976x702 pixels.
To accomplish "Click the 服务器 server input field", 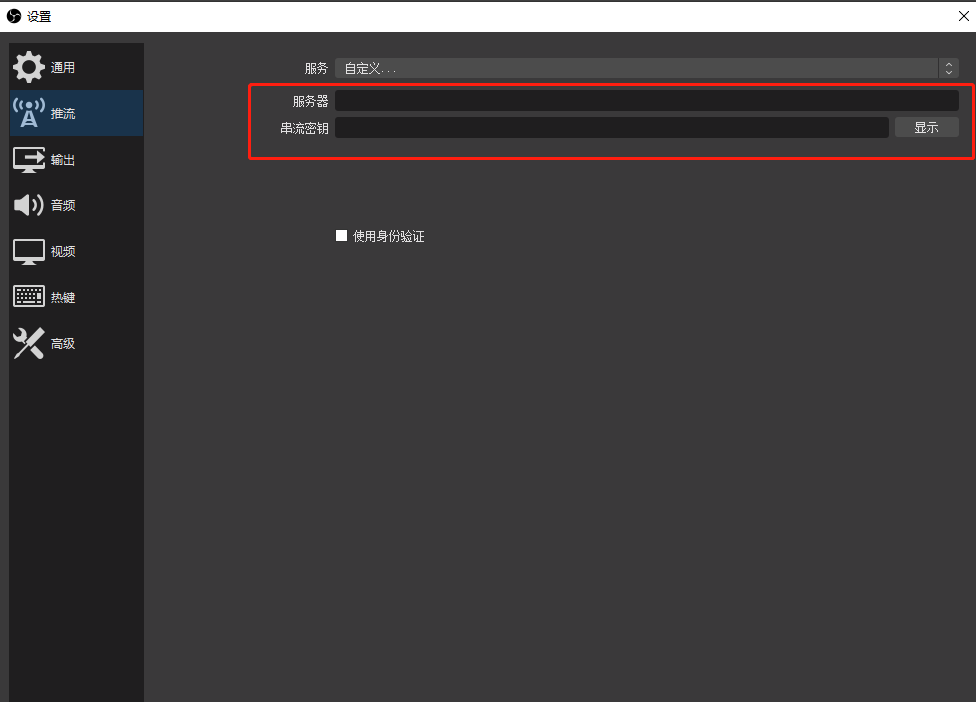I will point(647,100).
